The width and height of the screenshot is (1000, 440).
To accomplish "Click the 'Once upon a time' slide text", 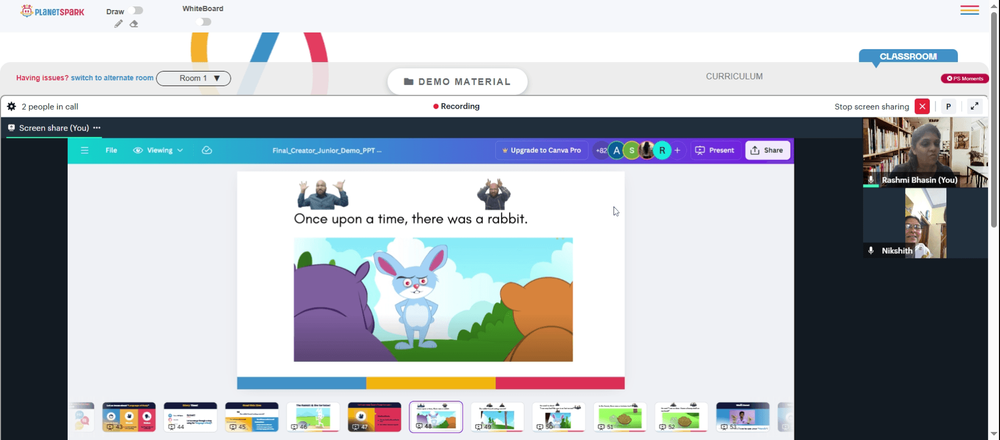I will click(411, 219).
